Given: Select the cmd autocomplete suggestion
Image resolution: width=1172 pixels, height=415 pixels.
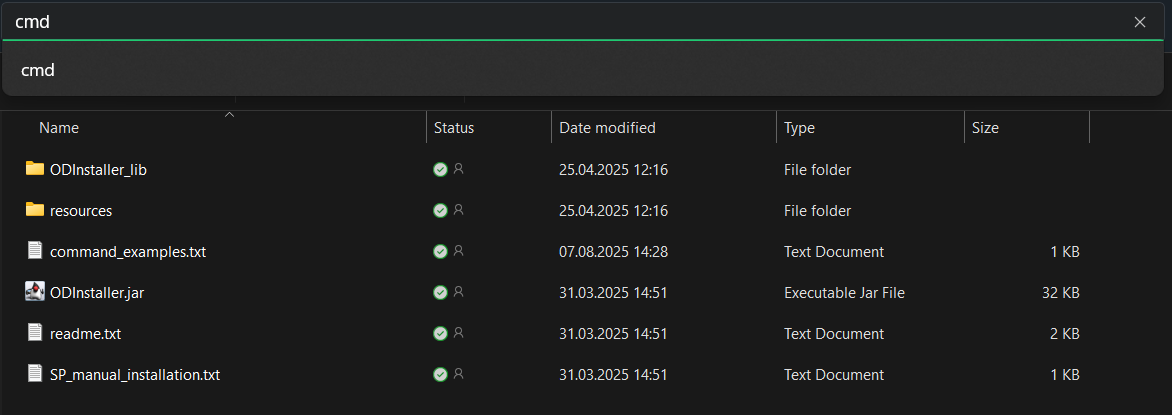Looking at the screenshot, I should 38,70.
